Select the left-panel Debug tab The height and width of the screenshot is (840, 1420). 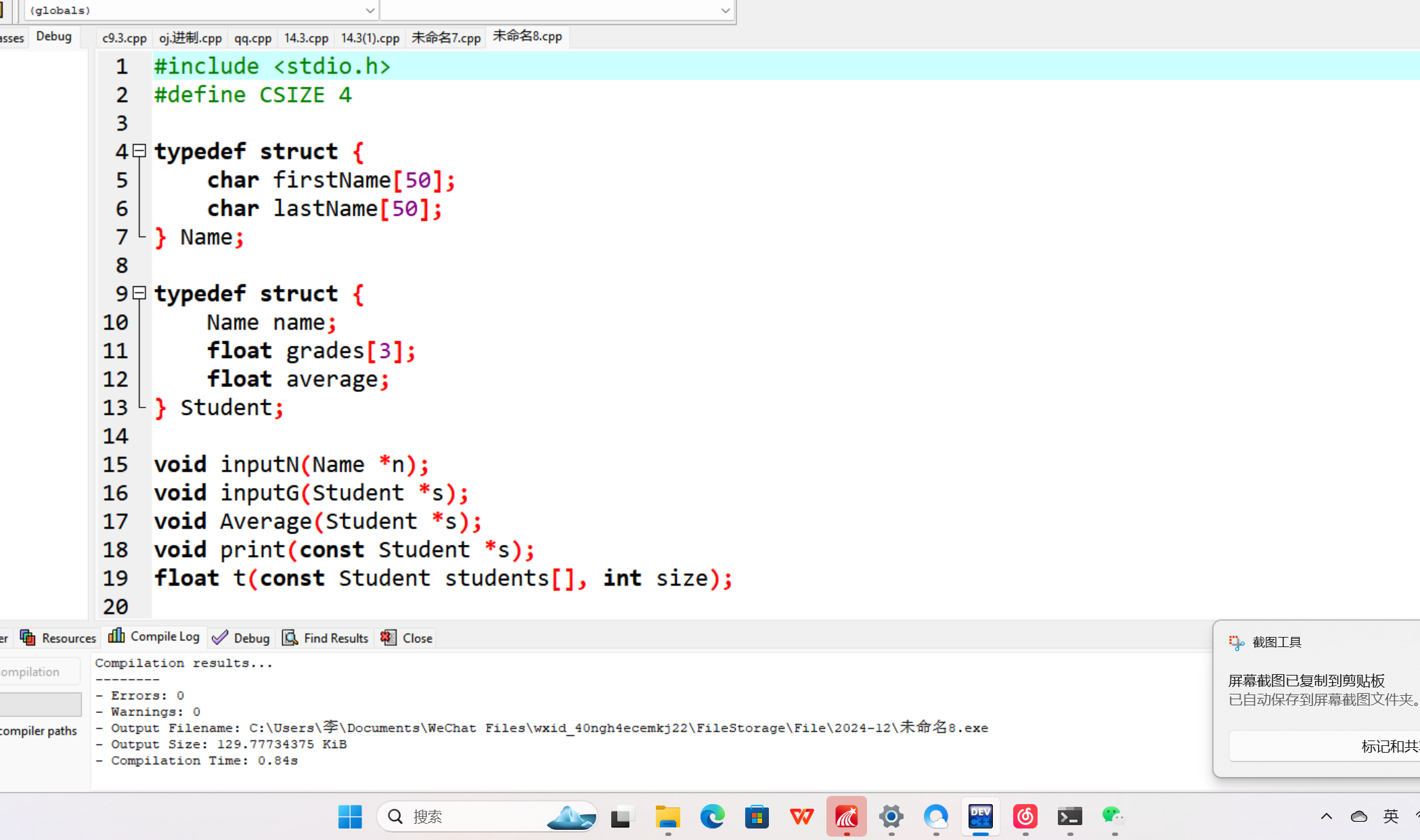tap(53, 37)
